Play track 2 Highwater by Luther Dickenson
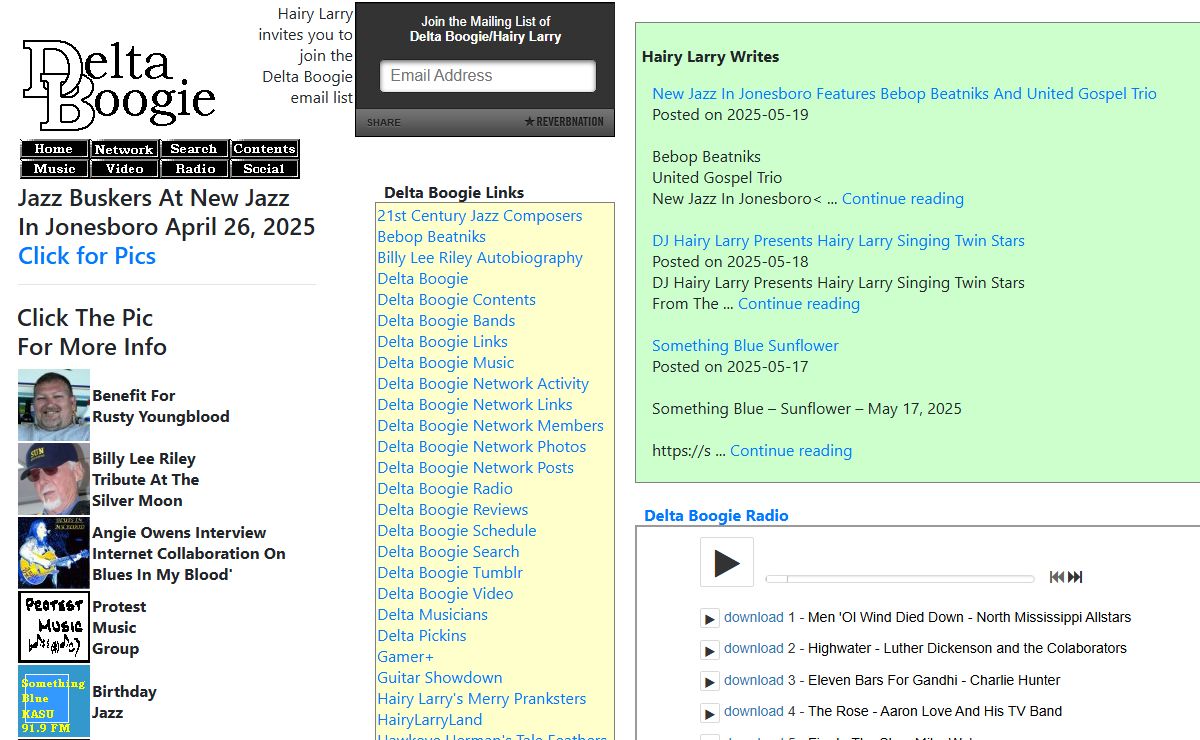Viewport: 1200px width, 740px height. click(x=710, y=650)
